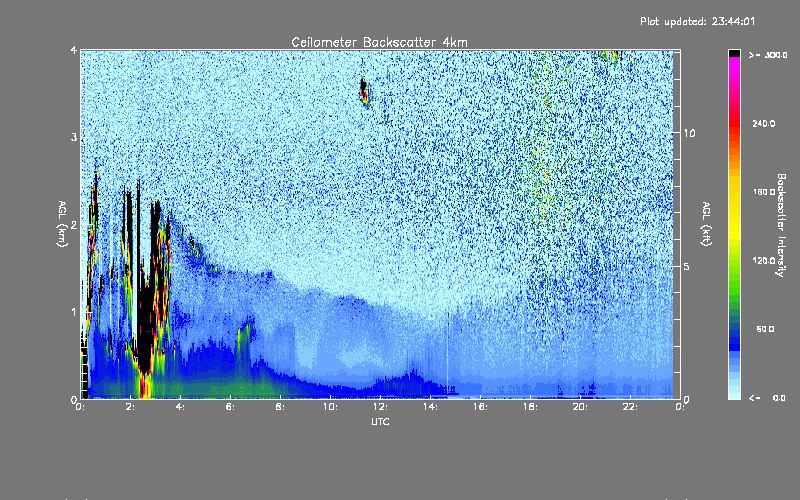The width and height of the screenshot is (800, 500).
Task: Click the 1 tick on AGL (km) axis
Action: [74, 312]
